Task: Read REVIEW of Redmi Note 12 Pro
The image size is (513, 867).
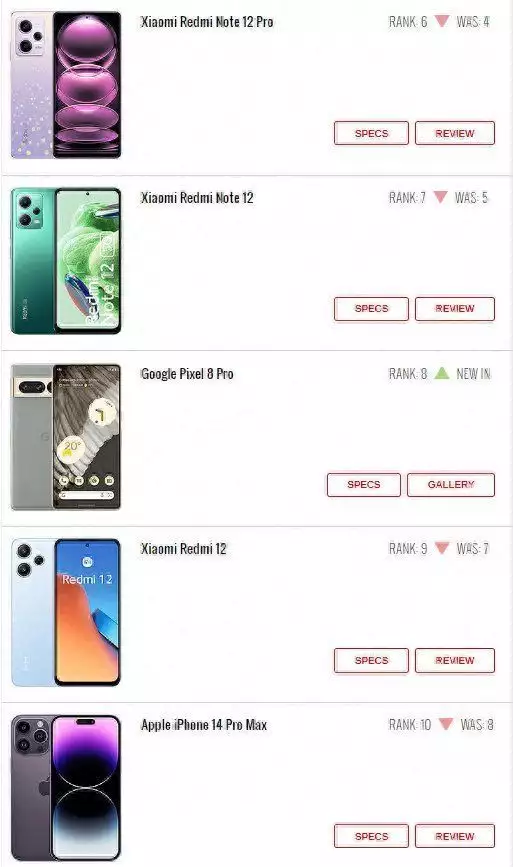Action: (x=455, y=133)
